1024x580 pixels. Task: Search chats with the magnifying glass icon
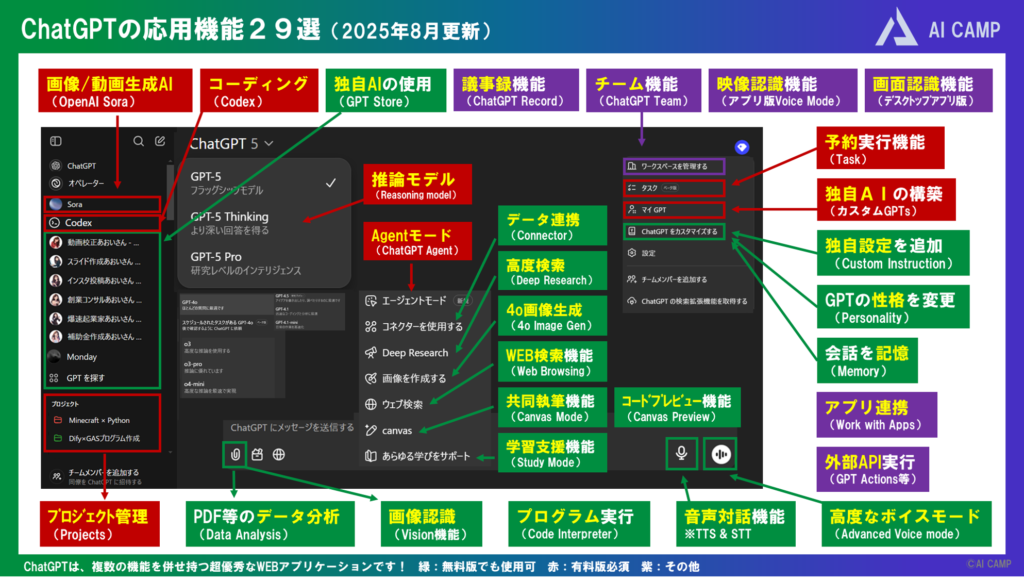point(138,141)
